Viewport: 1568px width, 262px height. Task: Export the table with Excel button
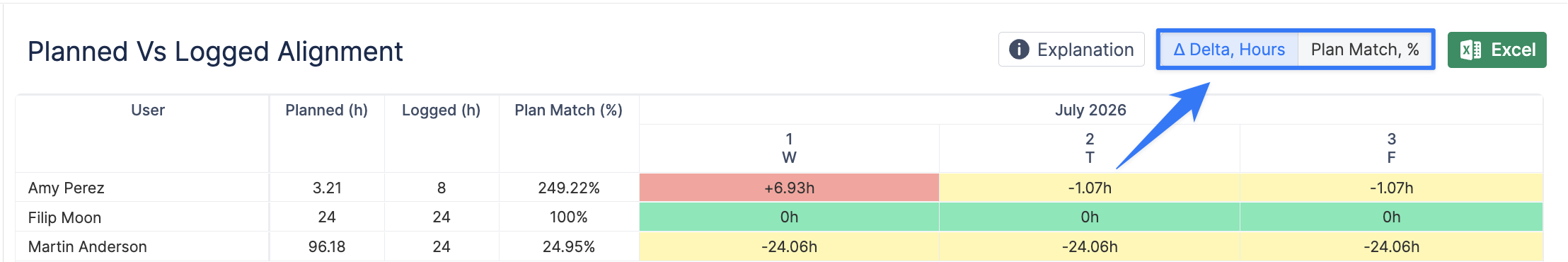pyautogui.click(x=1497, y=50)
